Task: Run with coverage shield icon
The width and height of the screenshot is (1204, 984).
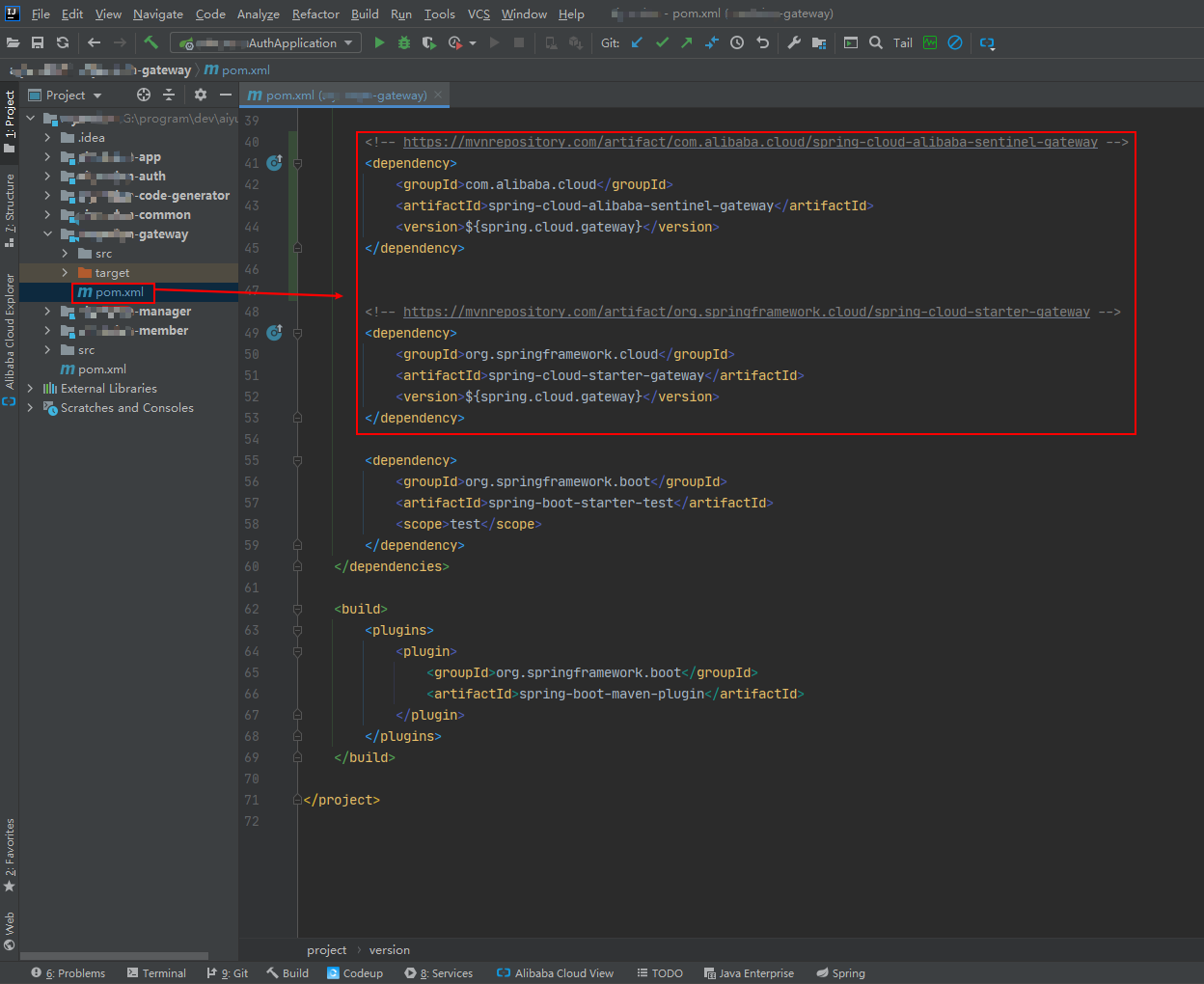Action: coord(429,42)
